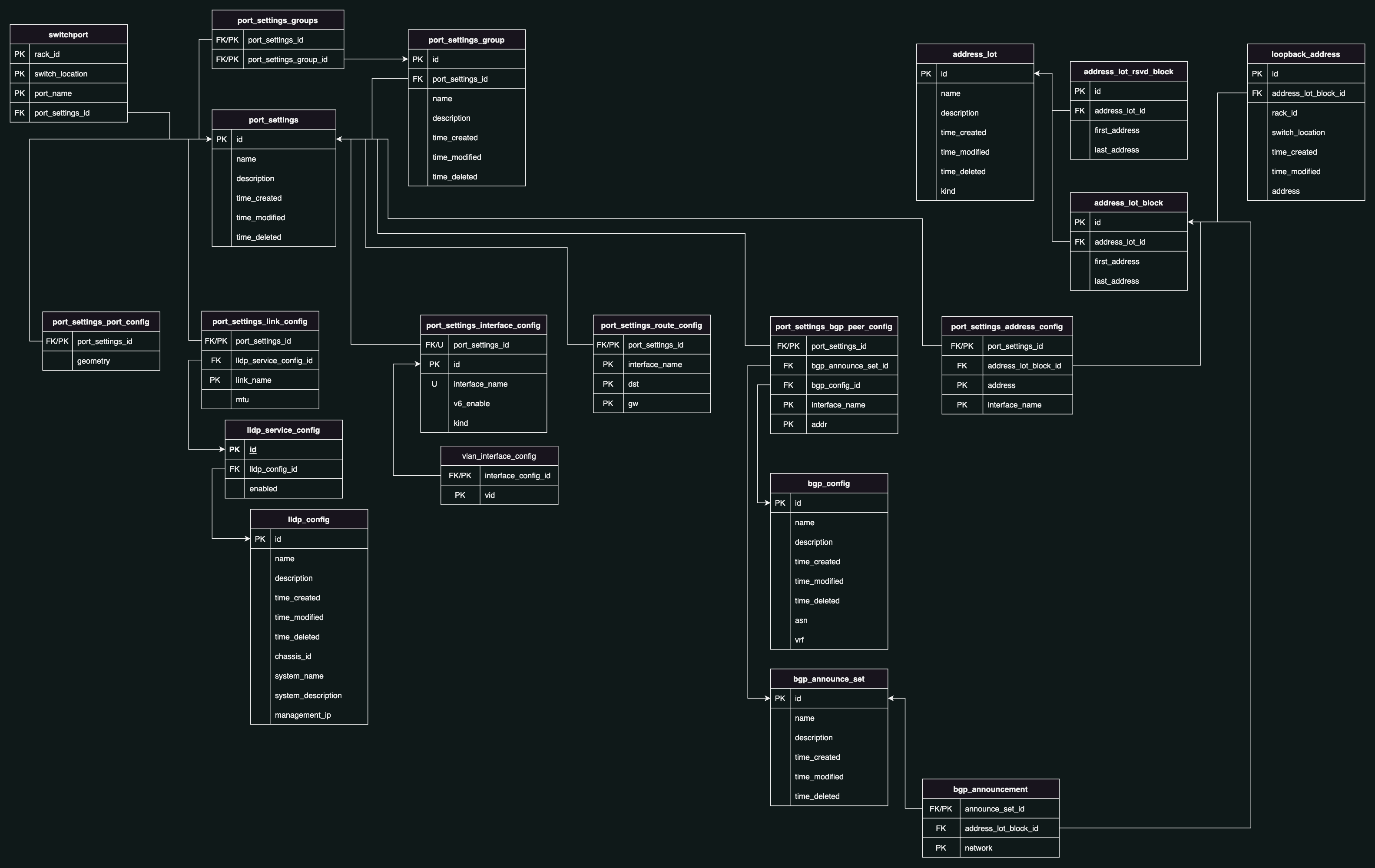Select the port_settings_groups table title
This screenshot has width=1375, height=868.
278,20
